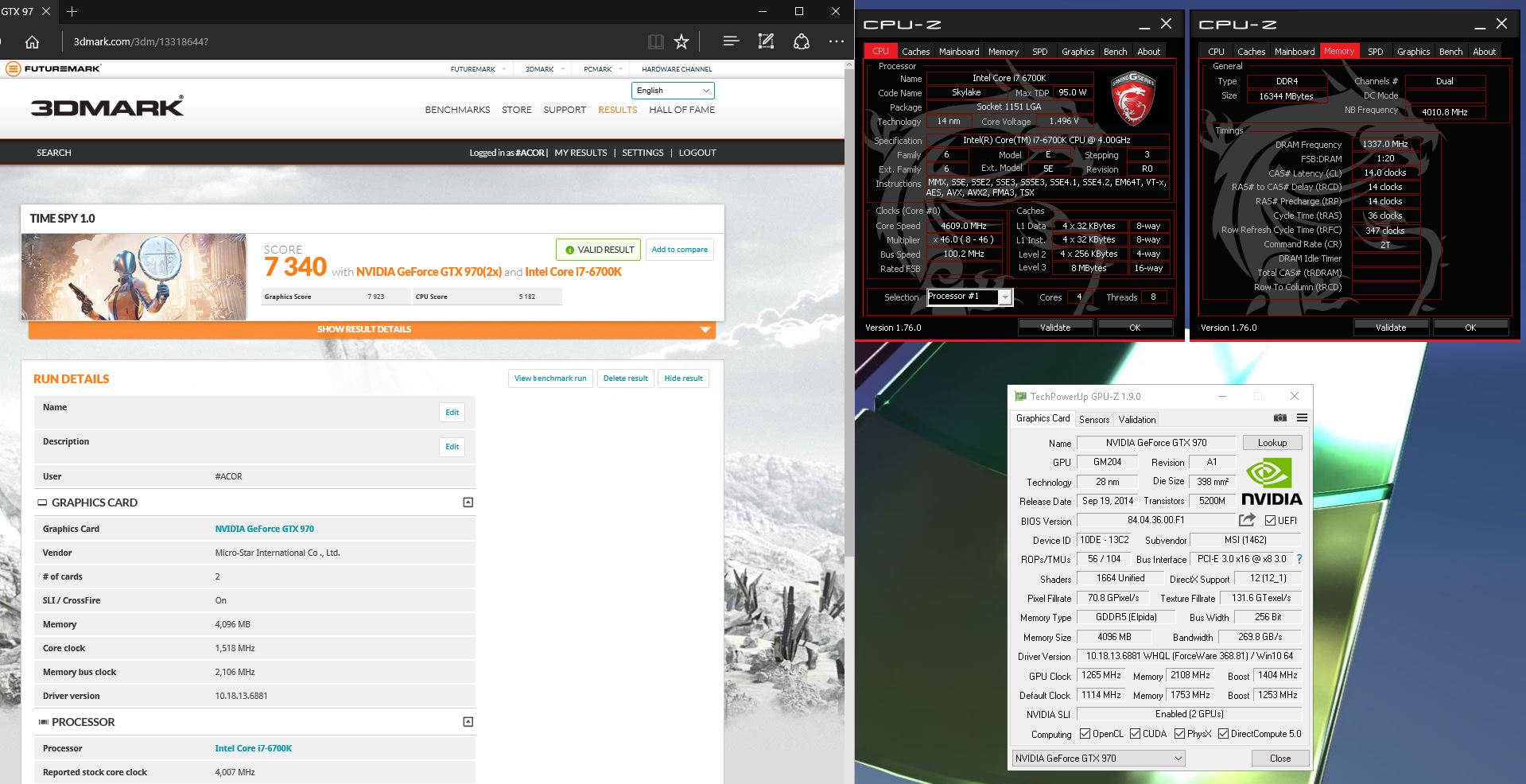This screenshot has height=784, width=1526.
Task: Click Hide result button
Action: 683,378
